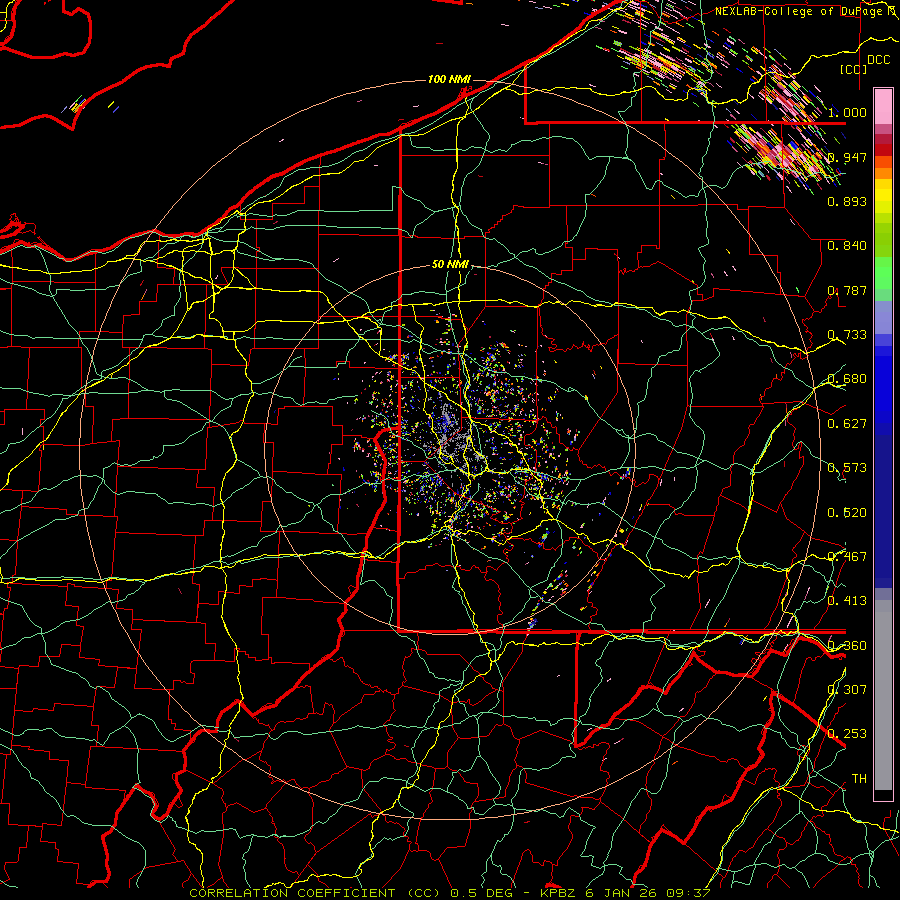Screen dimensions: 900x900
Task: Click the TH threshold label
Action: (x=859, y=779)
